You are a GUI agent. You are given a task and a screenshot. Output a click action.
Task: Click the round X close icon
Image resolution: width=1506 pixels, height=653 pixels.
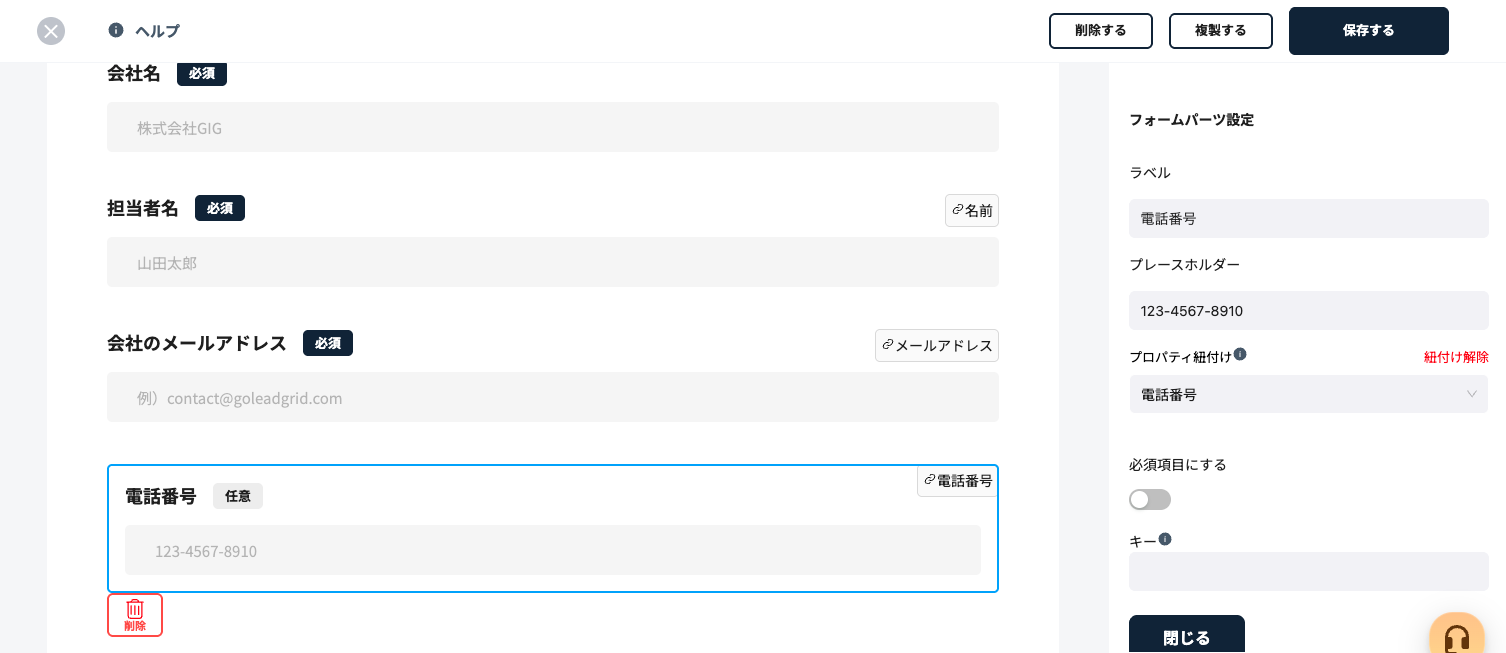pyautogui.click(x=51, y=31)
